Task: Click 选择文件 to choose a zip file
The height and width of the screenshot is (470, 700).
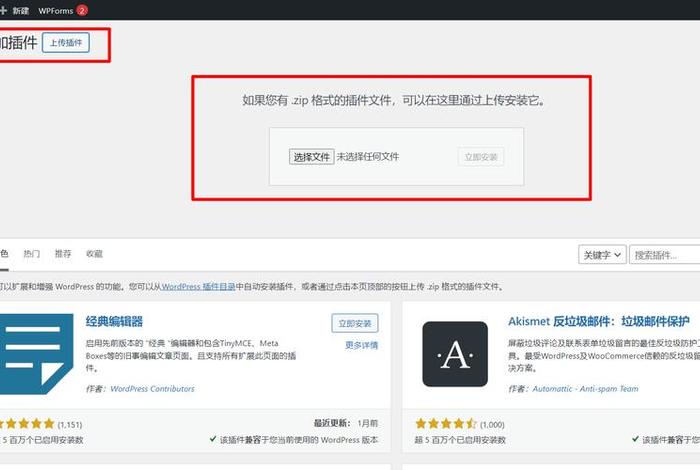Action: tap(312, 157)
